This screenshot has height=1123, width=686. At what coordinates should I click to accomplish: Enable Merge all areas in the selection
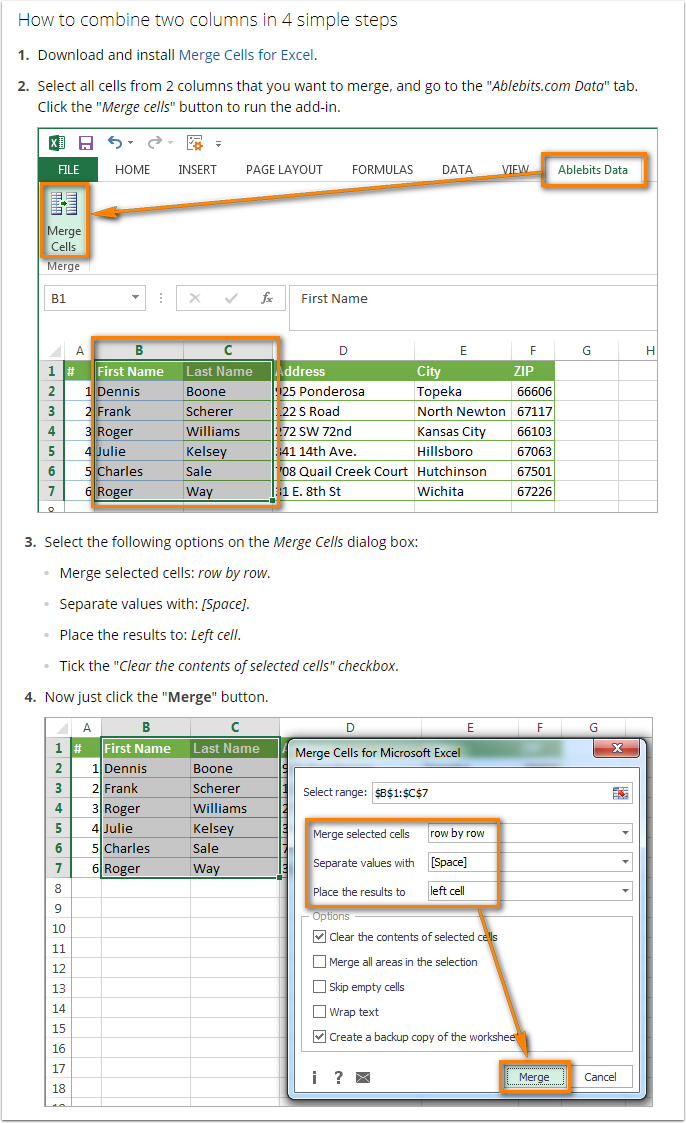click(319, 962)
